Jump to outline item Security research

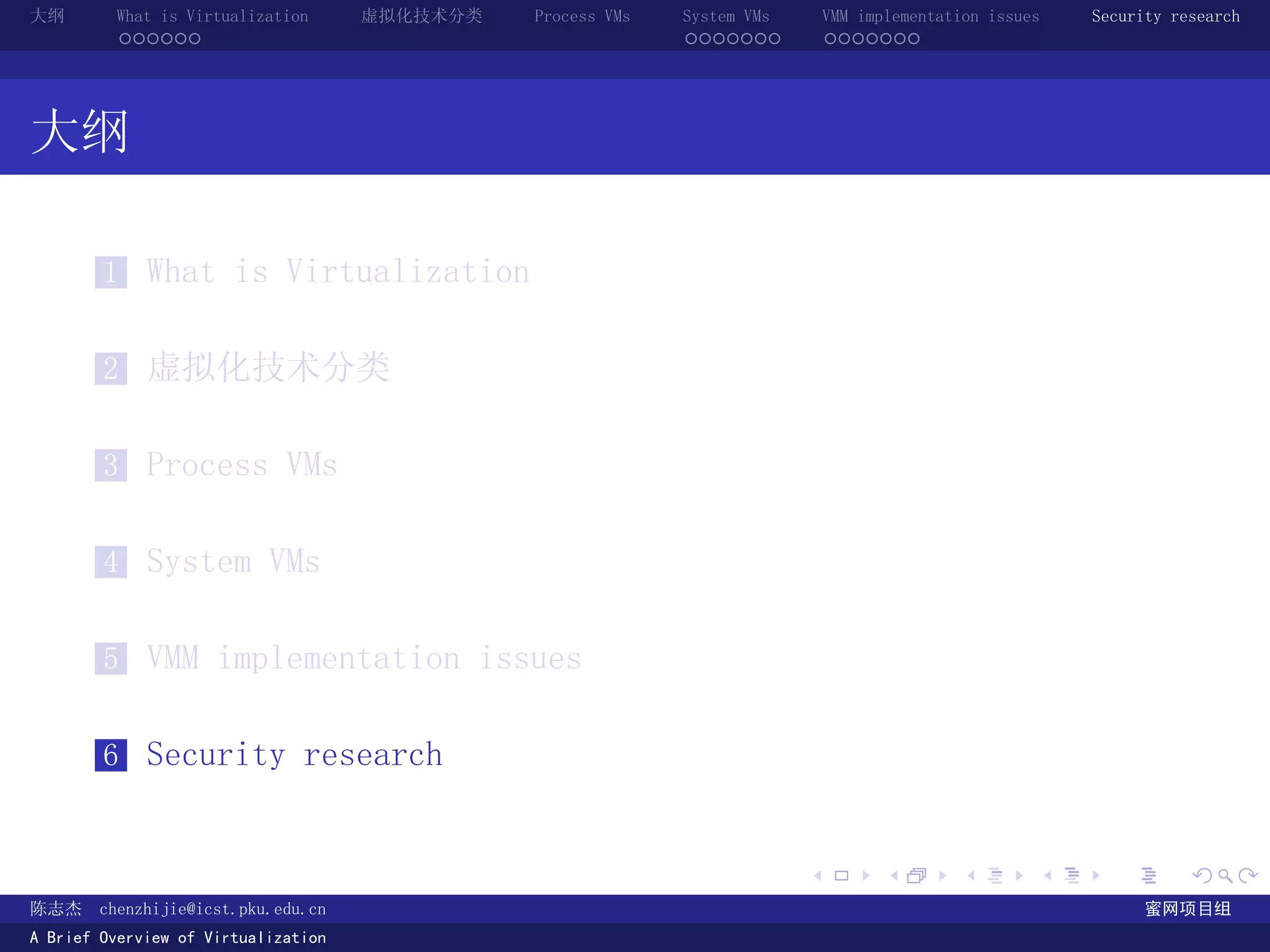(x=295, y=755)
